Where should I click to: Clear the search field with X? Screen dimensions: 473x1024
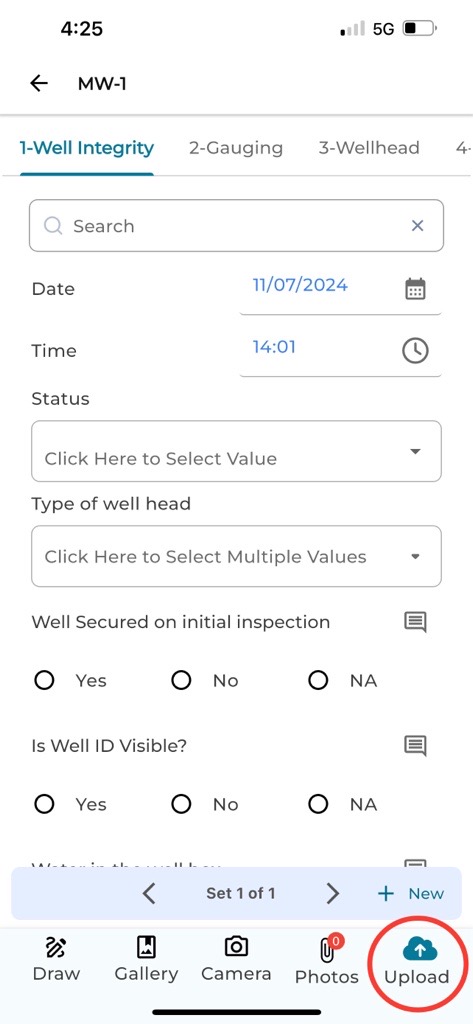coord(417,226)
